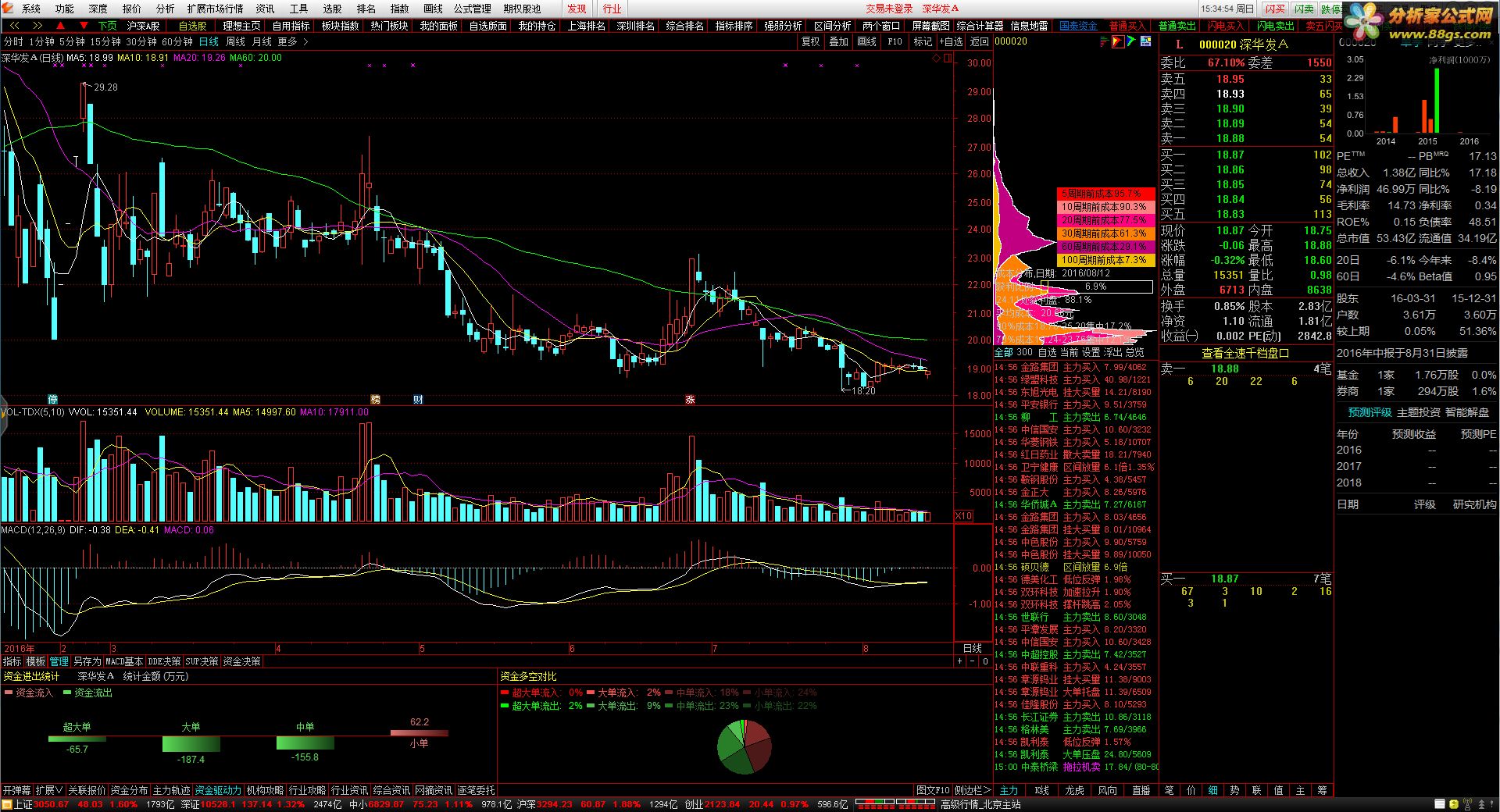1500x812 pixels.
Task: Select the 1分钟 period
Action: point(41,41)
